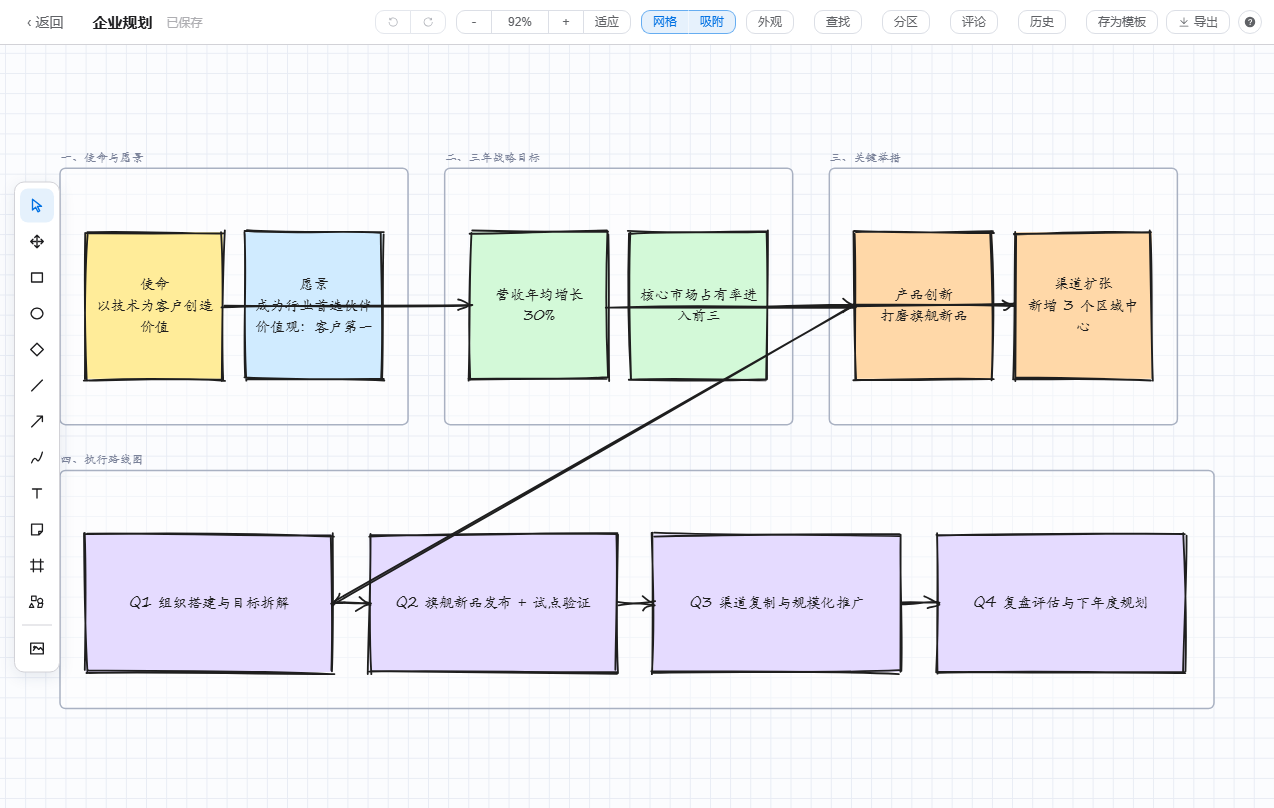Click the 92% zoom level display
Viewport: 1274px width, 808px height.
(x=520, y=22)
